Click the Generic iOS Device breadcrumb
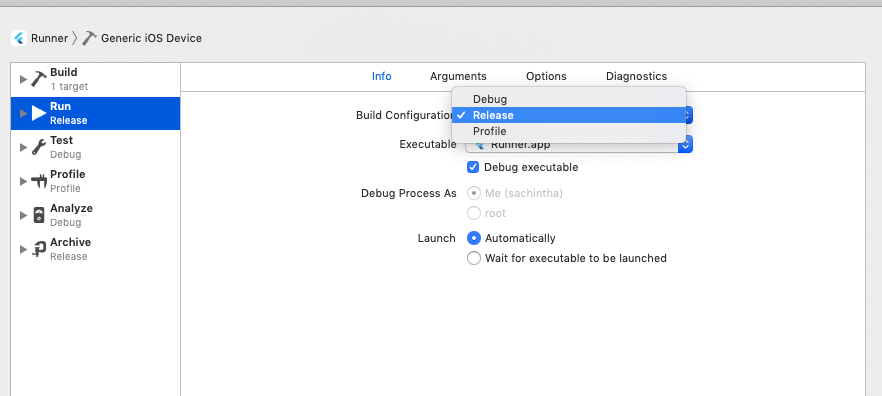Screen dimensions: 882x396 click(151, 38)
